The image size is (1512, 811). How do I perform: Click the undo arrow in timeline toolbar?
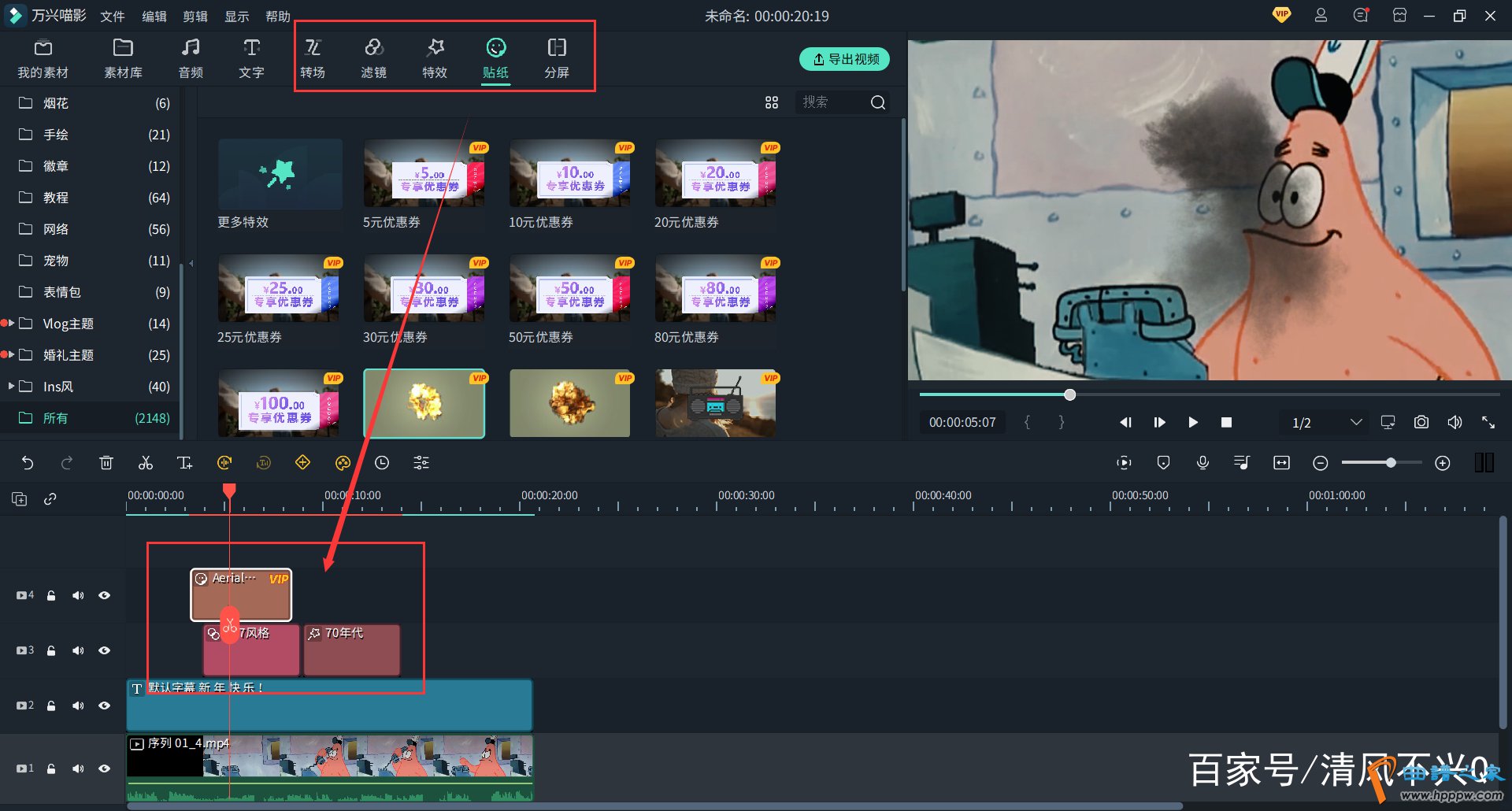coord(28,463)
